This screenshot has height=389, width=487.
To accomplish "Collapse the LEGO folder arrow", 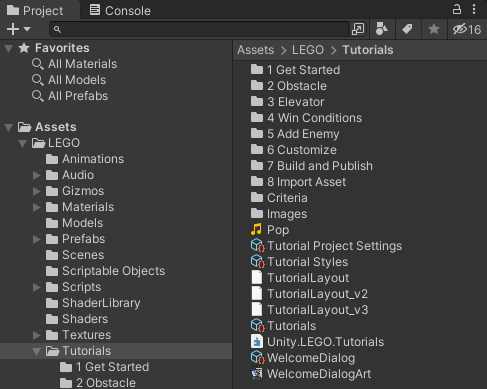I will [x=23, y=143].
